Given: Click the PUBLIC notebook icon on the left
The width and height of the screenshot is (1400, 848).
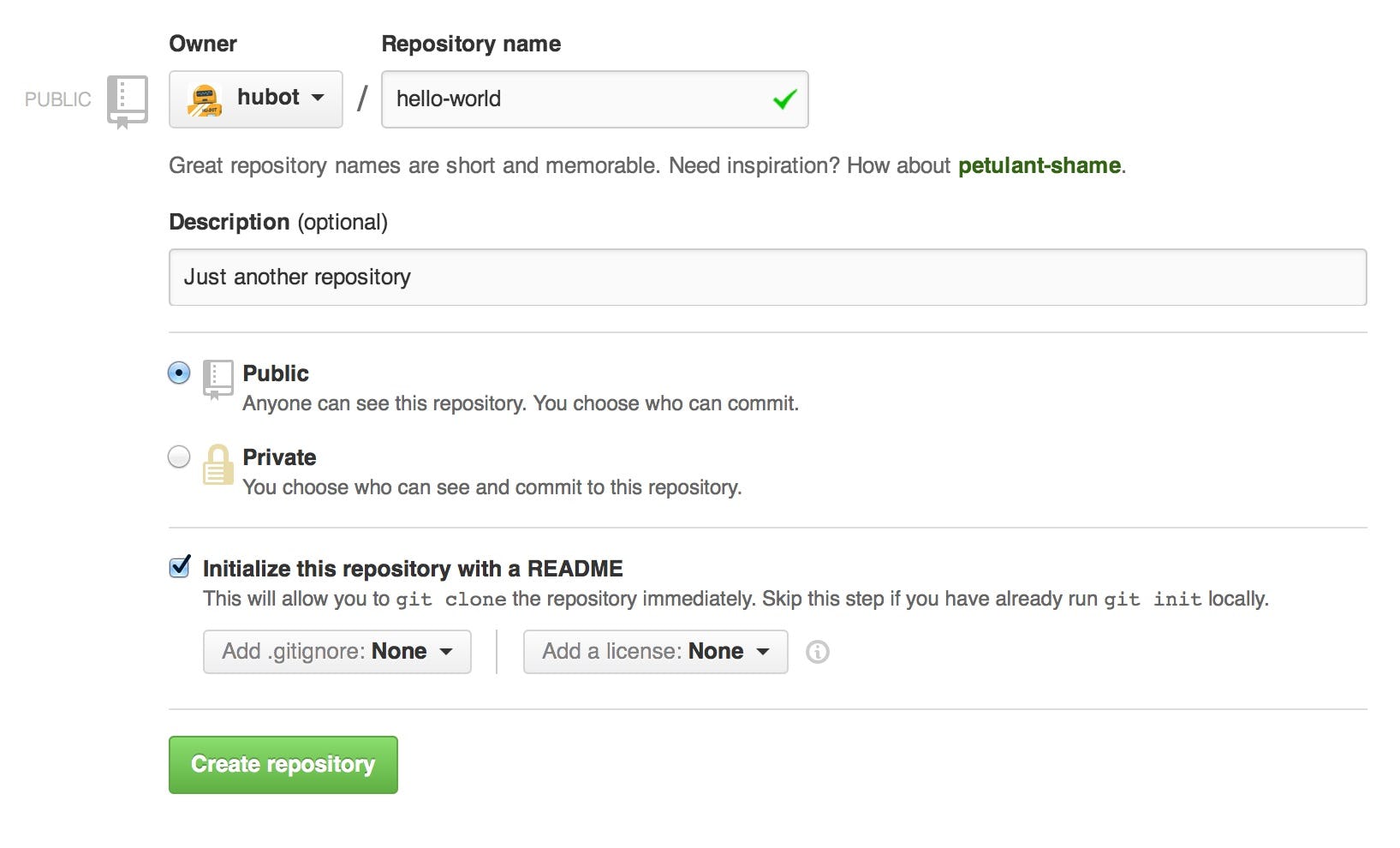Looking at the screenshot, I should pos(127,99).
